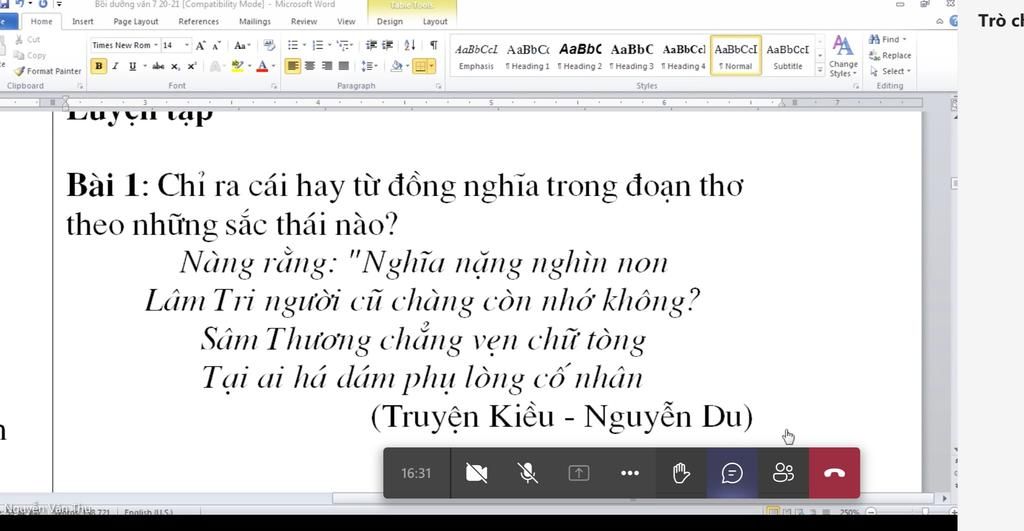Clear Formatting of selected text
The height and width of the screenshot is (531, 1024).
pyautogui.click(x=269, y=45)
